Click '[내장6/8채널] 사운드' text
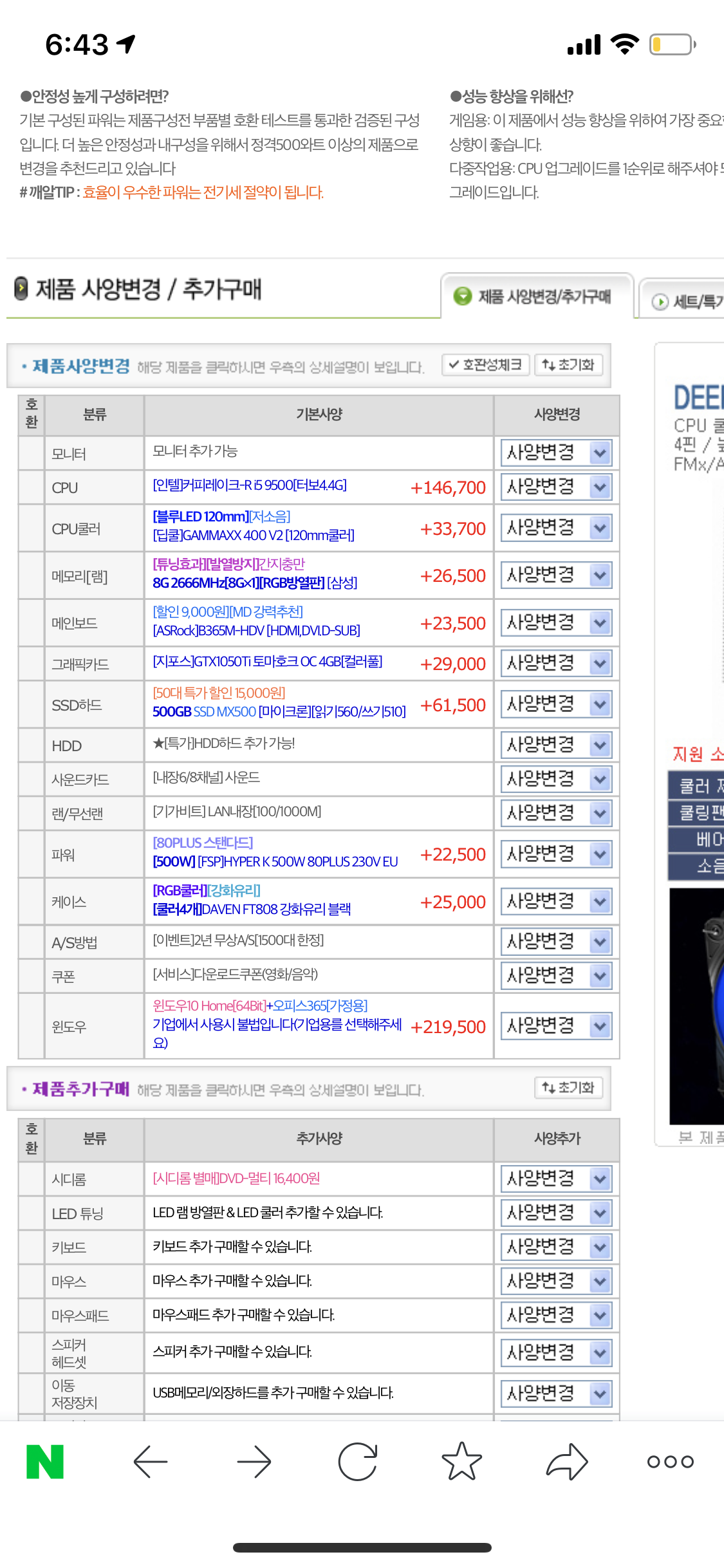Image resolution: width=724 pixels, height=1568 pixels. 206,778
